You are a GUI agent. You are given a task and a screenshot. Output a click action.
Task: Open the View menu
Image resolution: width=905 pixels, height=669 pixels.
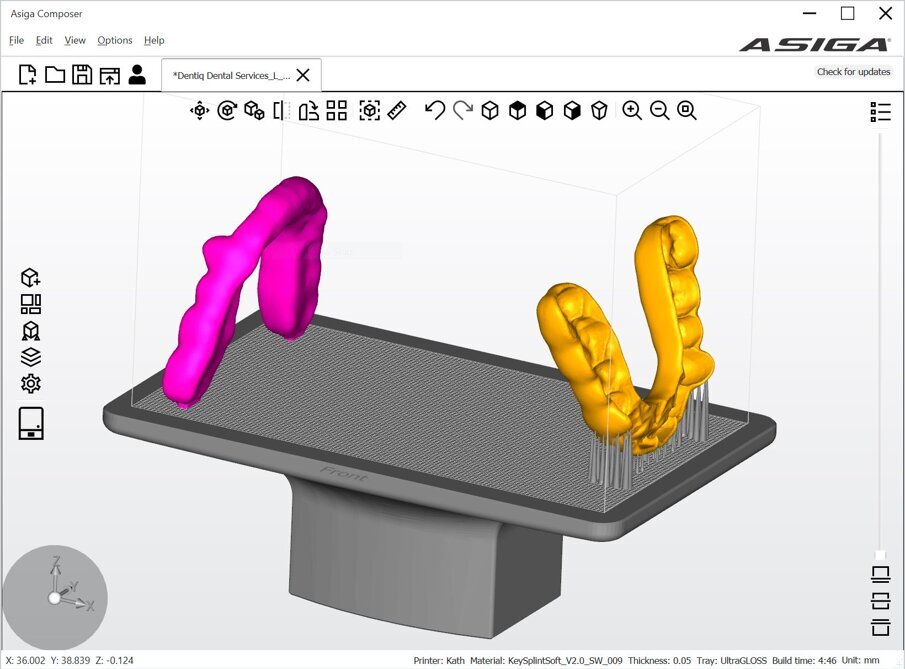(75, 40)
